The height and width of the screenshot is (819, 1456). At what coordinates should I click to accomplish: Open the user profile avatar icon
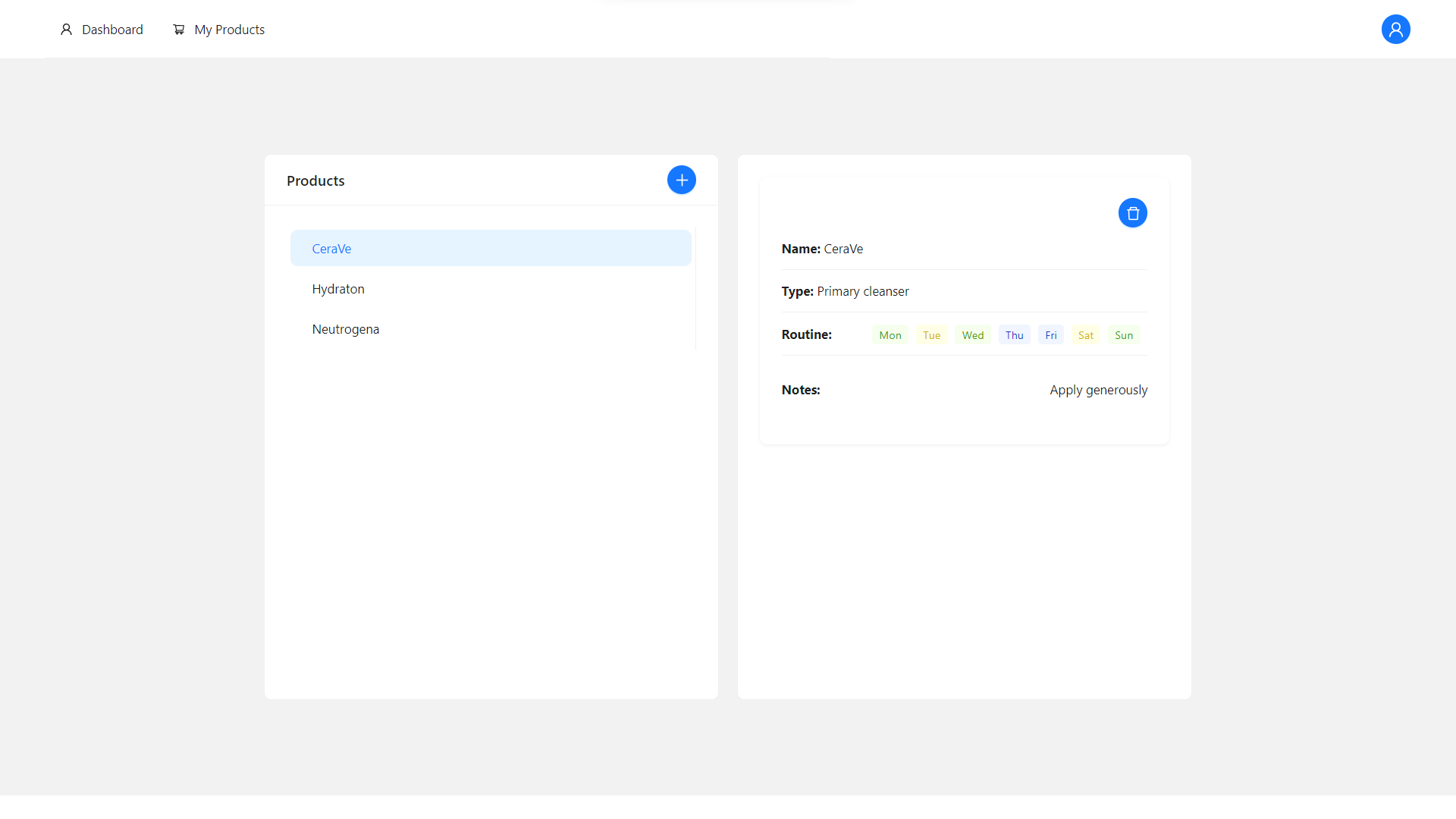[1395, 30]
